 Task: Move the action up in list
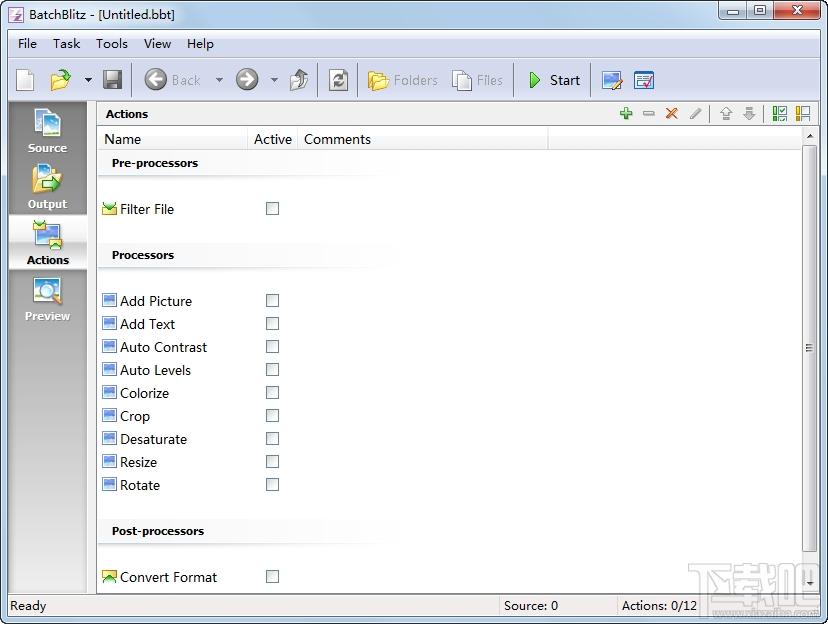pos(726,113)
